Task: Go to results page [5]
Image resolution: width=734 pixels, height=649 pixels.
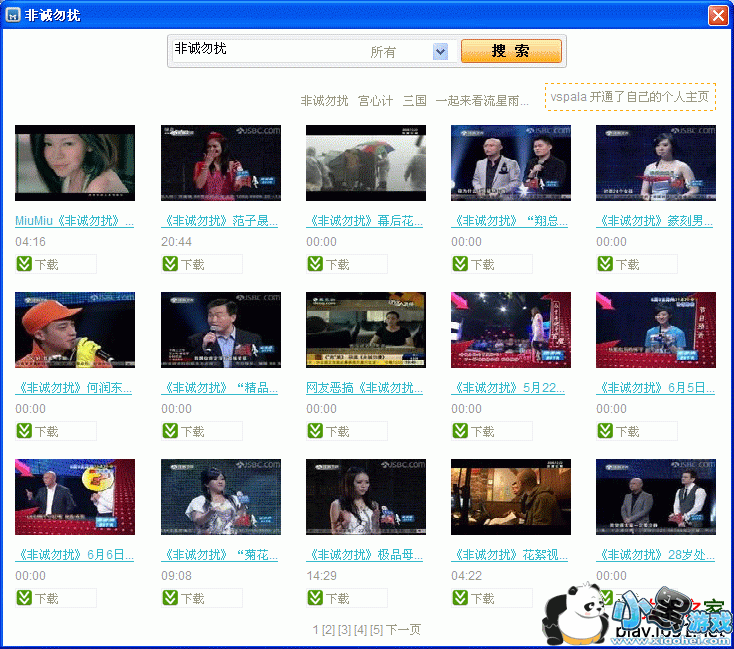Action: coord(376,630)
